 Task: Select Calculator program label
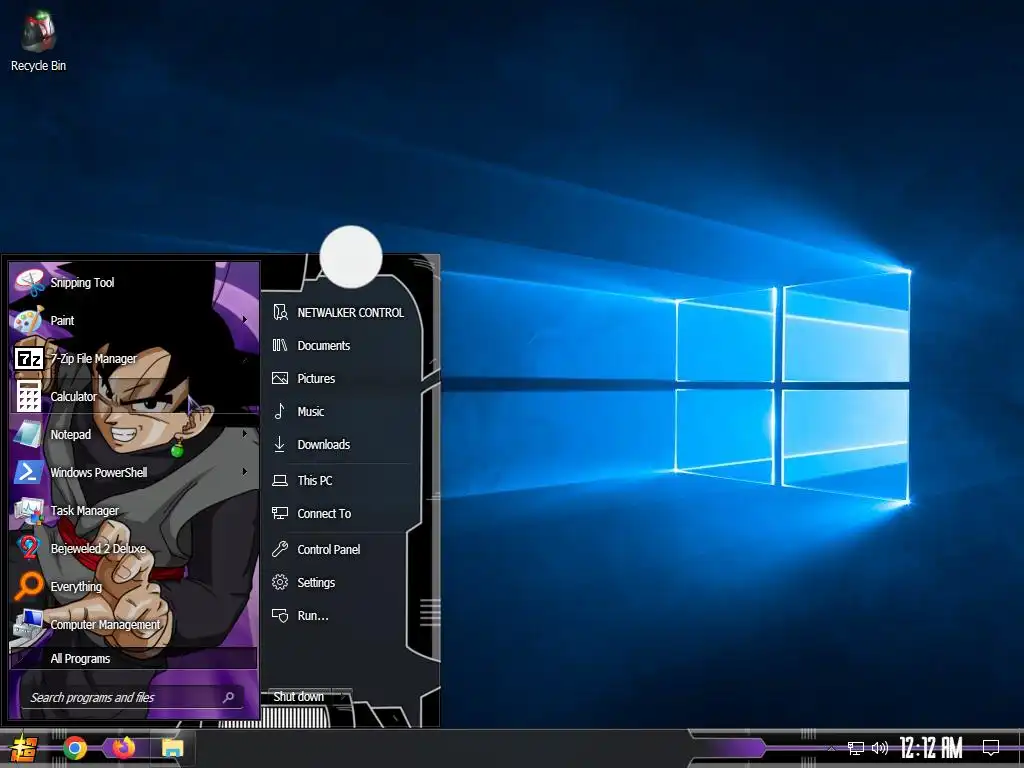[x=73, y=396]
